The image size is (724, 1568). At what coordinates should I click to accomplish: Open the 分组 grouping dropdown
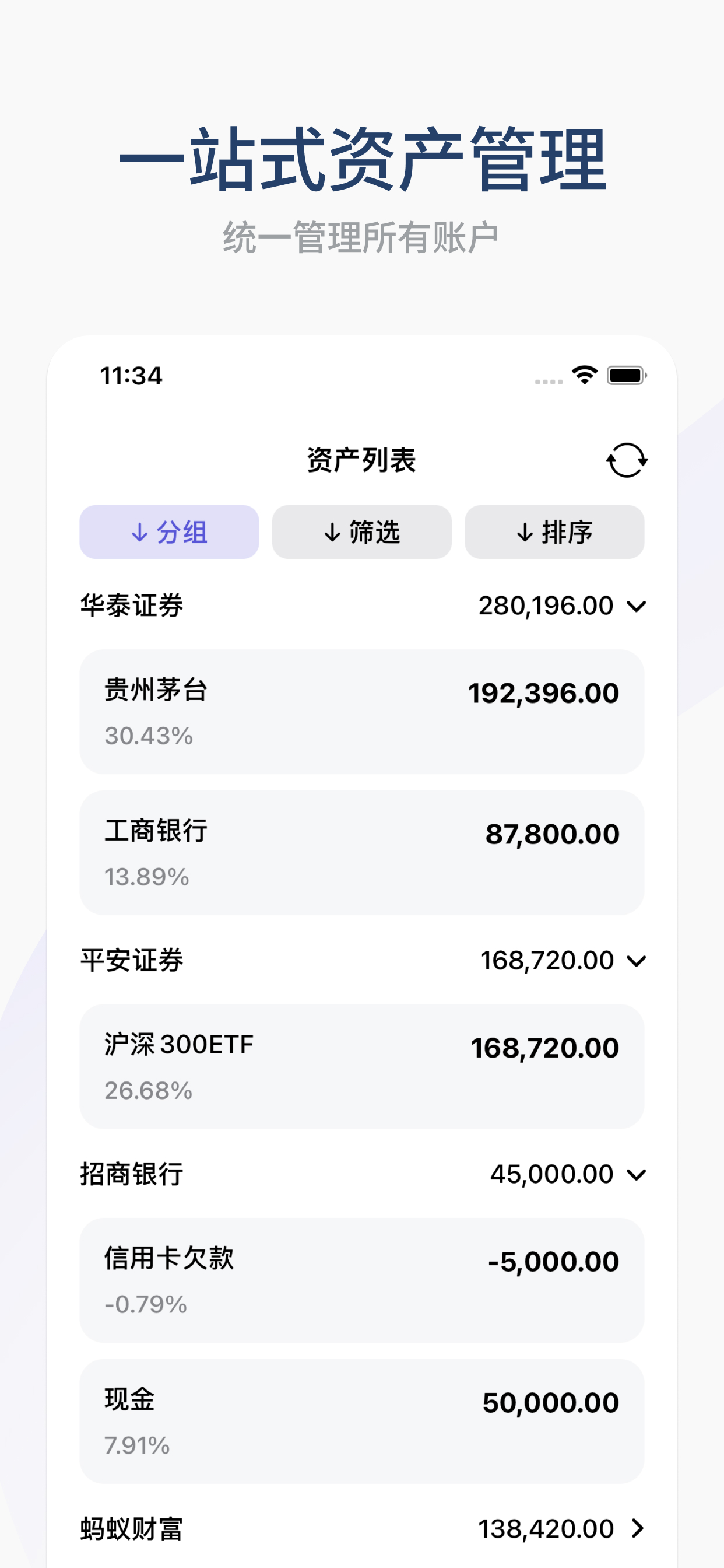click(x=169, y=532)
